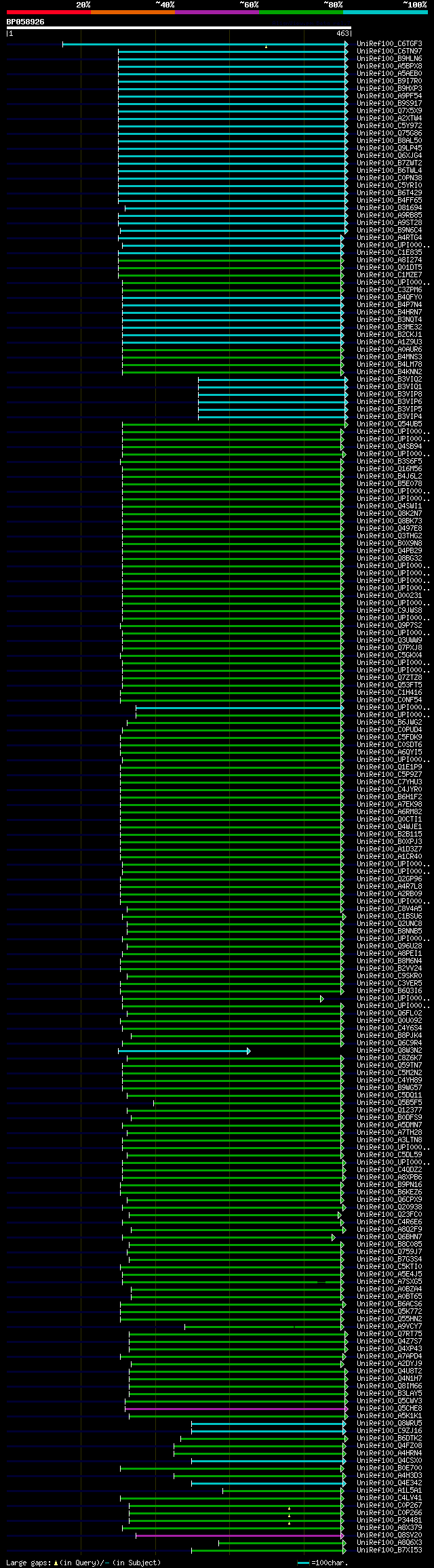This screenshot has width=434, height=1568.
Task: Select the UniRef100_Q8SV20 label
Action: (389, 1535)
